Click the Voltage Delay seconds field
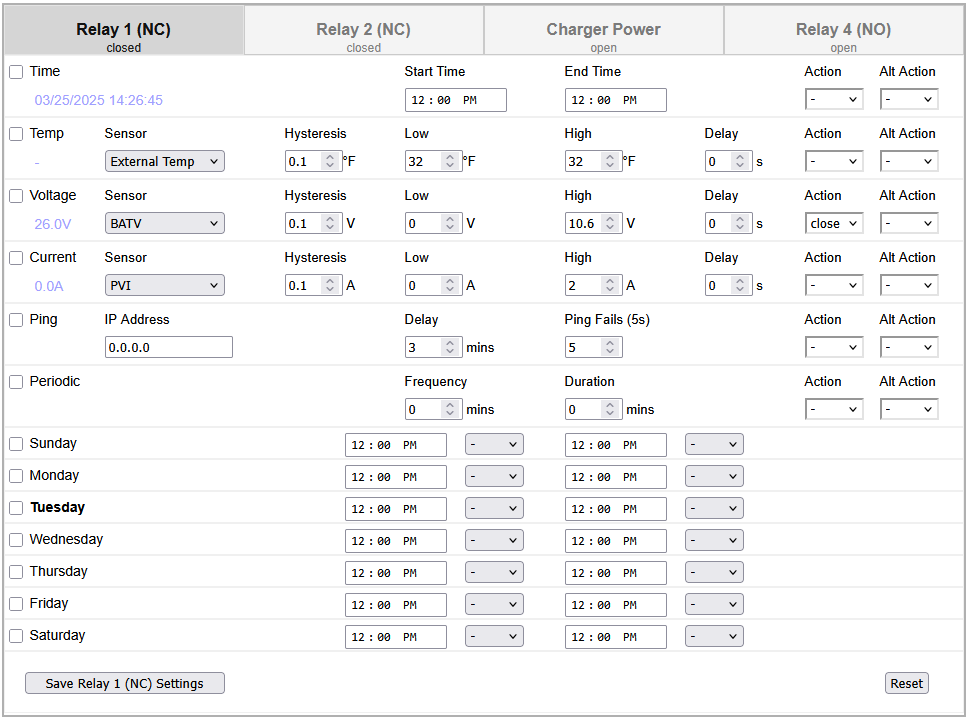 pyautogui.click(x=729, y=223)
